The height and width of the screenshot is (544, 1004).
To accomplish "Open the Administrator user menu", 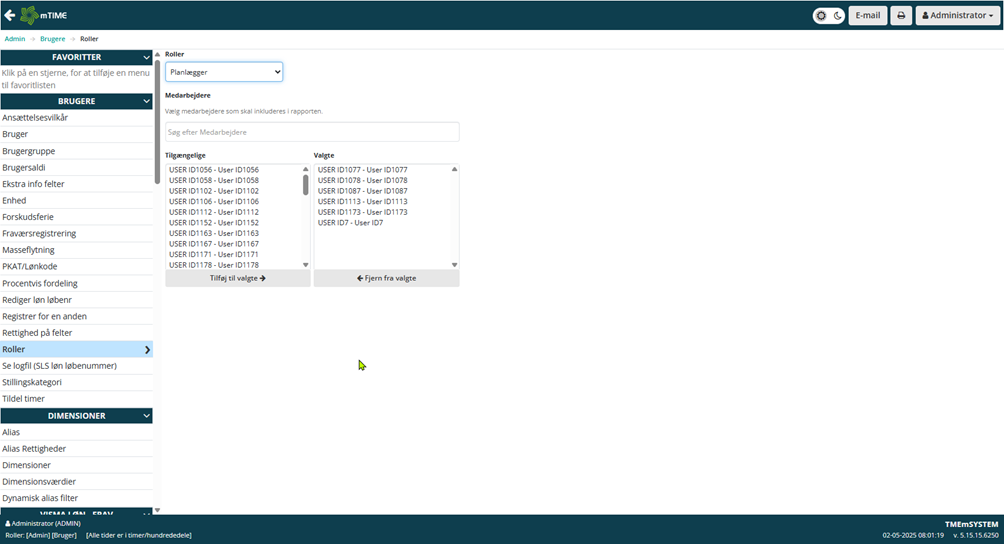I will (x=957, y=16).
